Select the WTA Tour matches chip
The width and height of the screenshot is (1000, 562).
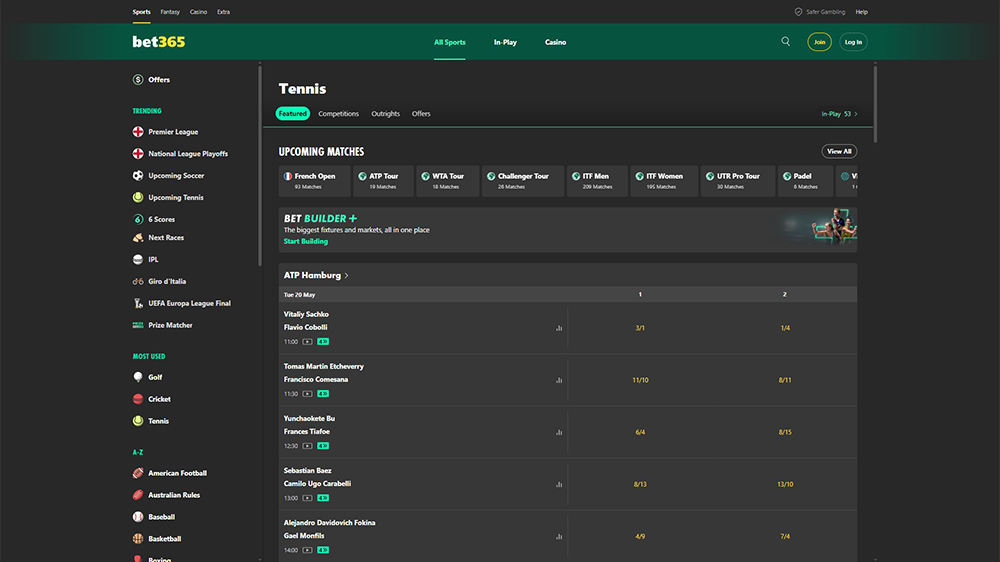448,181
